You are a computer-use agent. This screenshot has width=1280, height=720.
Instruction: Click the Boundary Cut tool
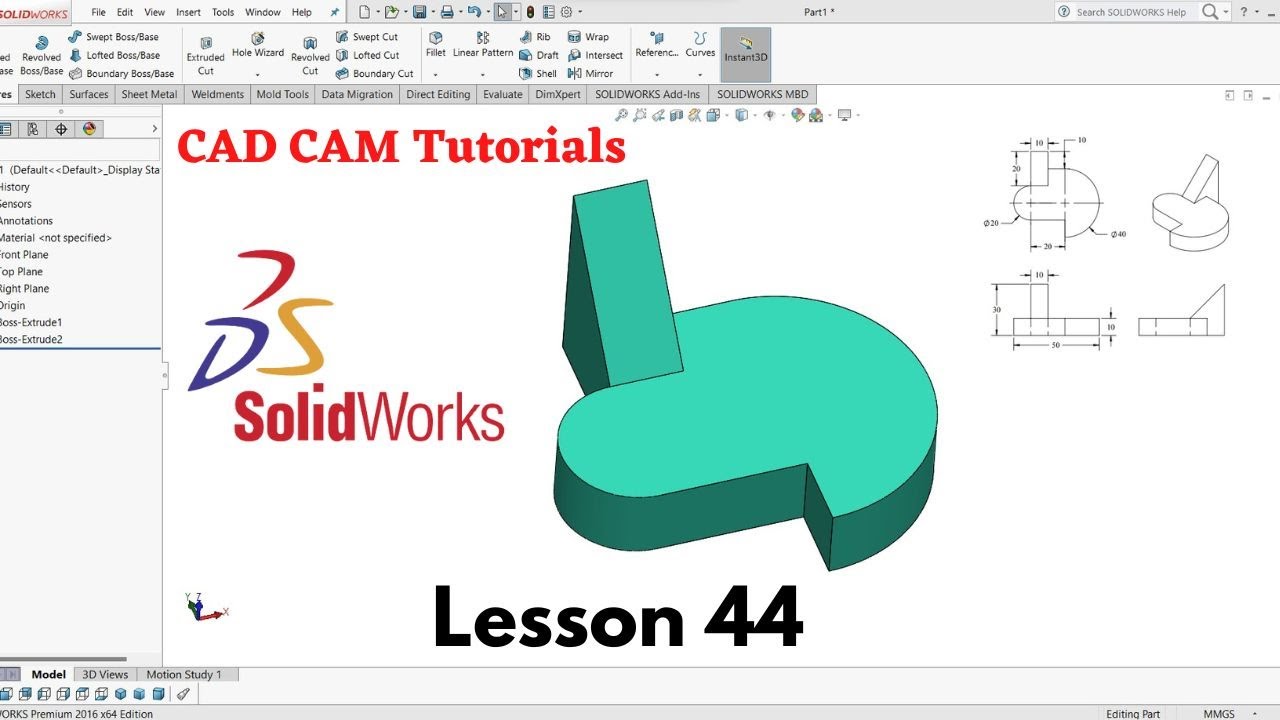(x=374, y=73)
